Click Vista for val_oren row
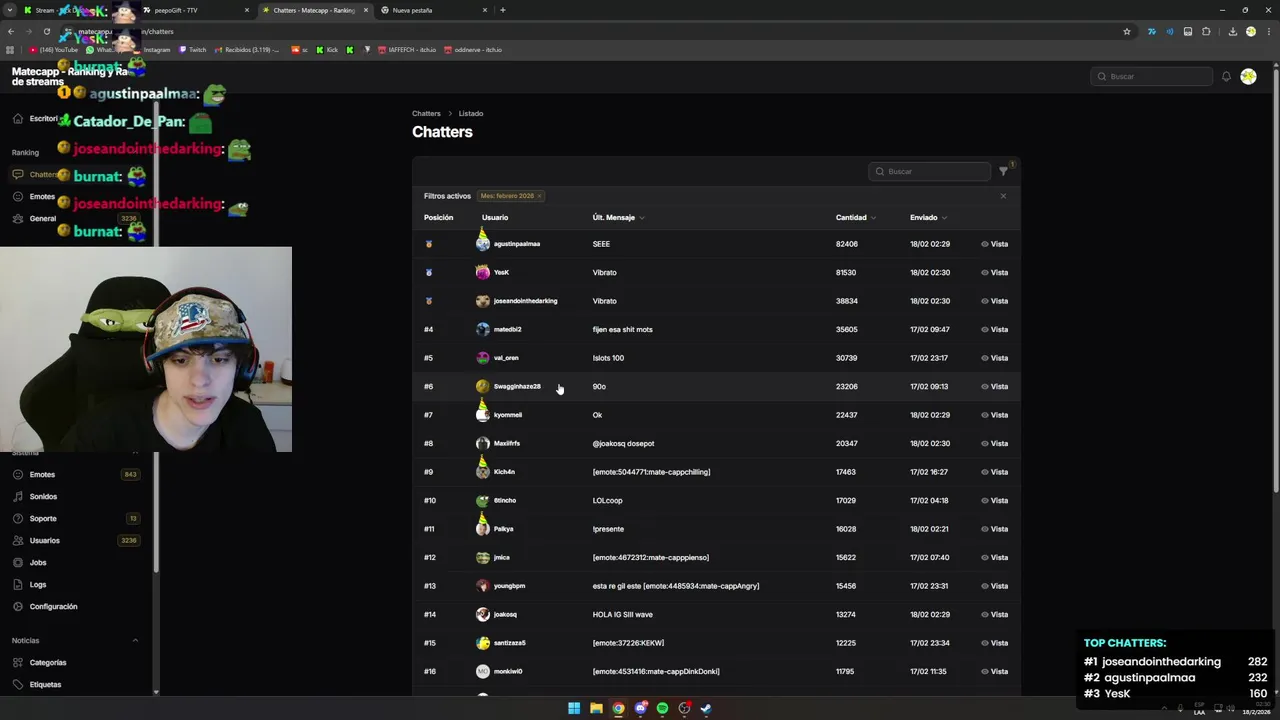Image resolution: width=1280 pixels, height=720 pixels. click(x=994, y=358)
